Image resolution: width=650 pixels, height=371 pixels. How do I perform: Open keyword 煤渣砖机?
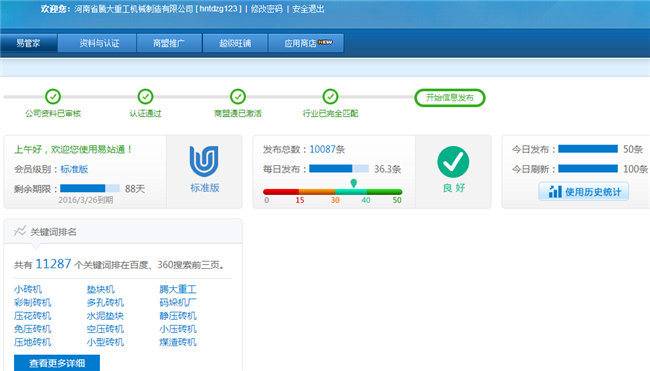178,342
